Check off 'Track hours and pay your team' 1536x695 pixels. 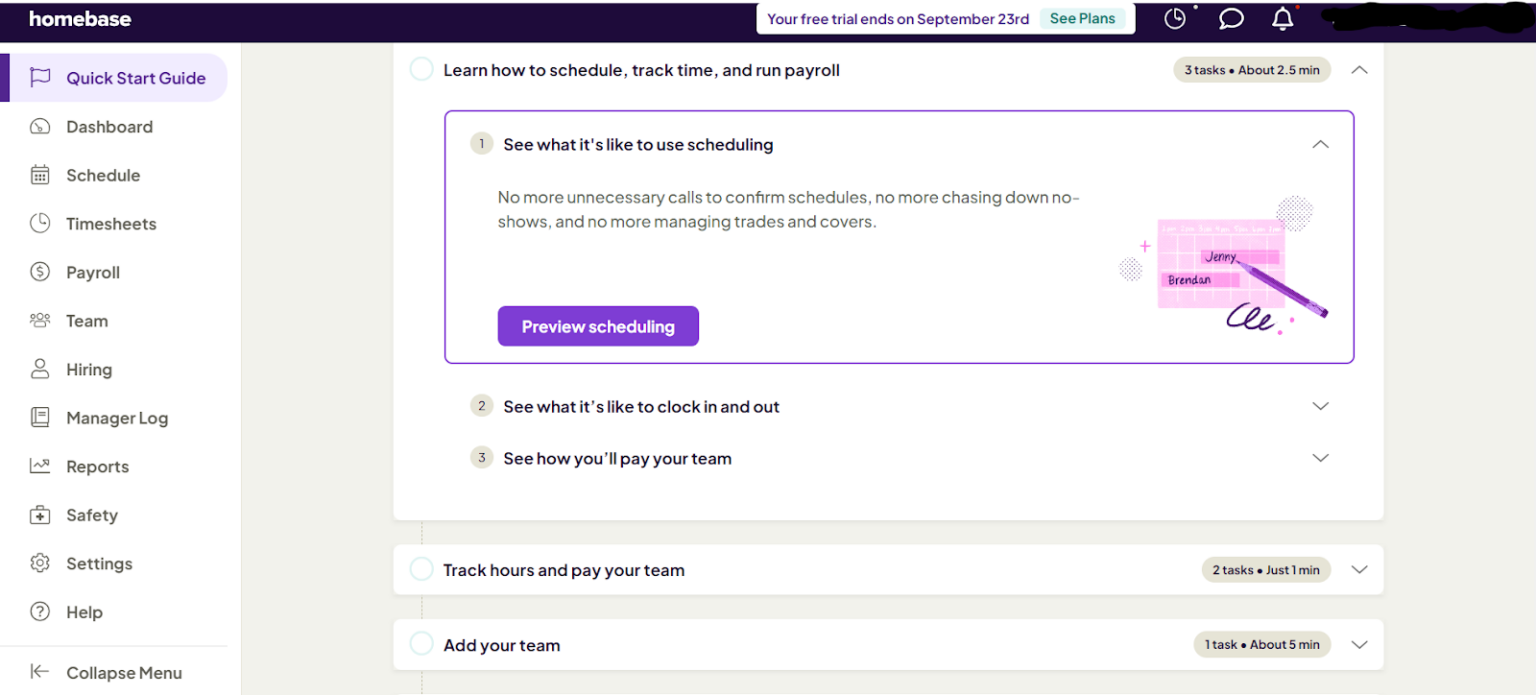[x=421, y=568]
